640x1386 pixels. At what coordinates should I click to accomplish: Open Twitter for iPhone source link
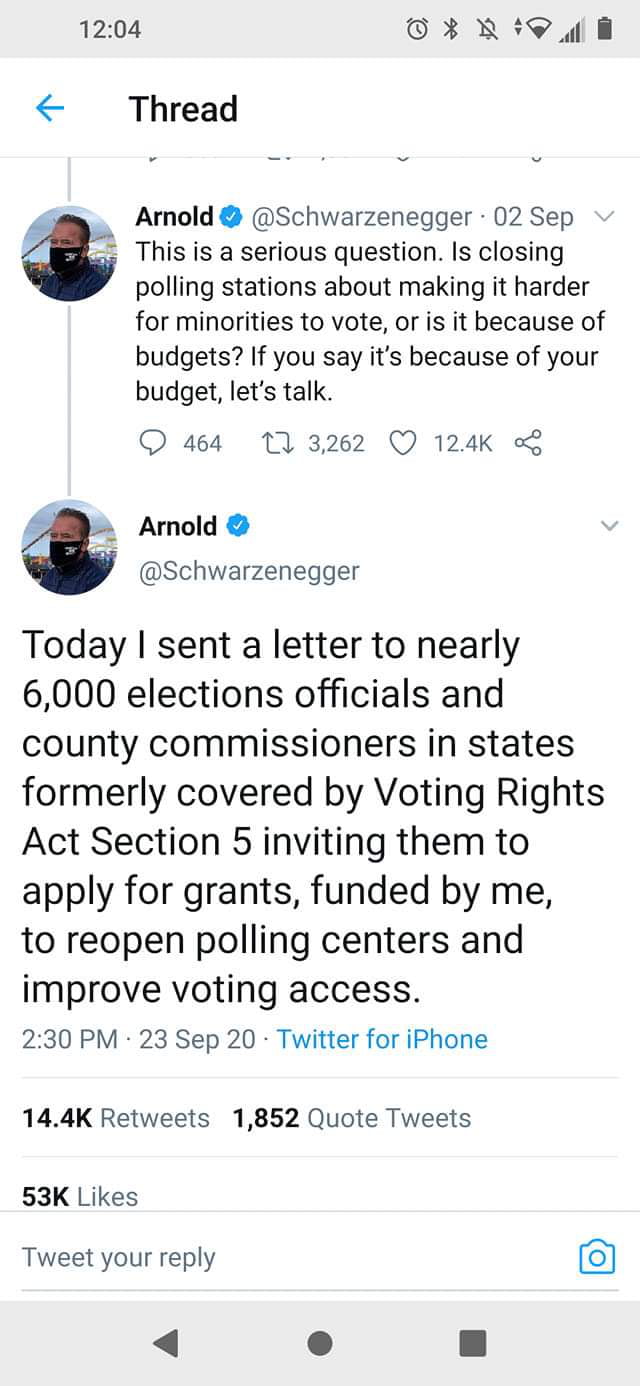(382, 1039)
